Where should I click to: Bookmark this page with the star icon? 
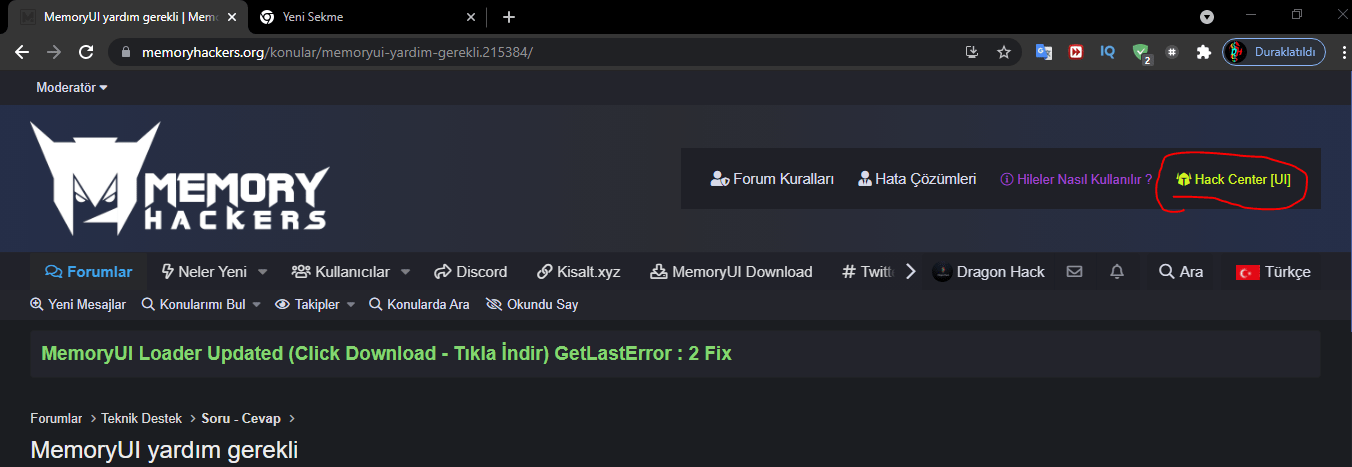coord(1003,51)
